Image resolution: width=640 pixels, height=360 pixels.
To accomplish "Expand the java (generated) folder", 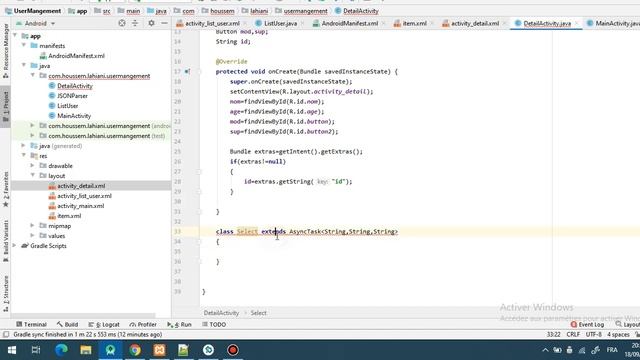I will pos(24,145).
